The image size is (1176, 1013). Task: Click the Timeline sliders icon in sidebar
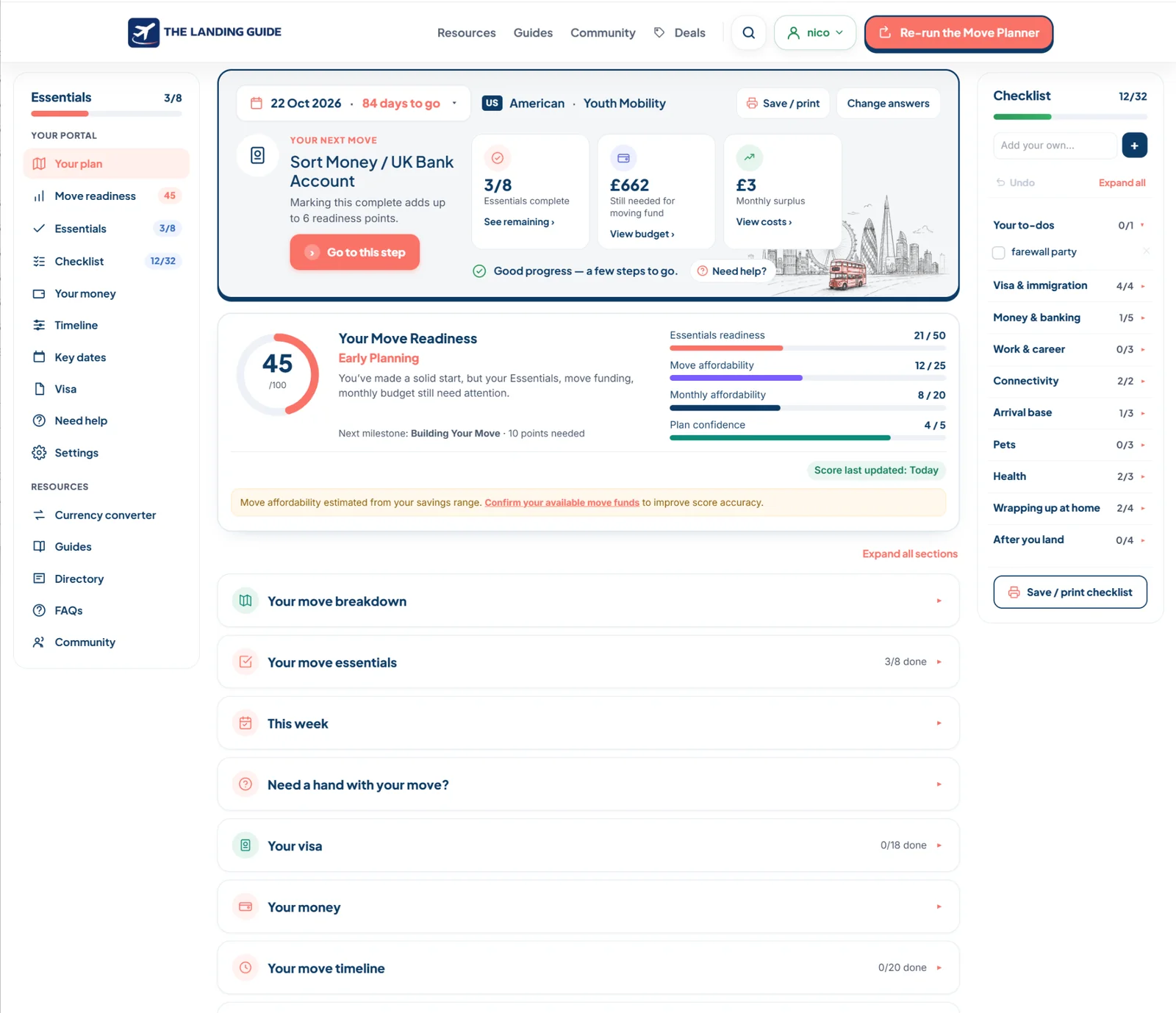(39, 325)
